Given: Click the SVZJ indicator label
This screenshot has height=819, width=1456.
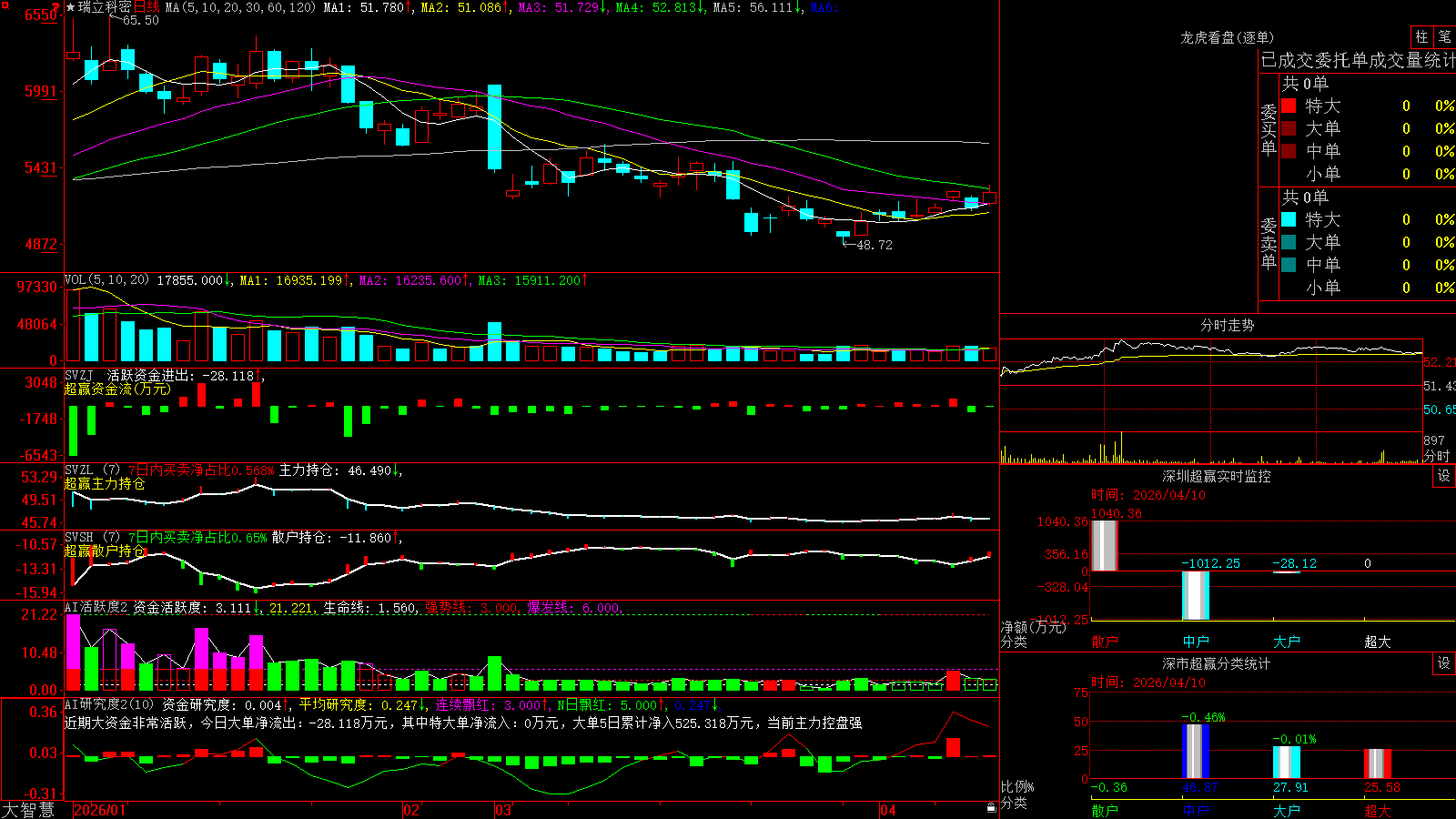Looking at the screenshot, I should coord(79,375).
